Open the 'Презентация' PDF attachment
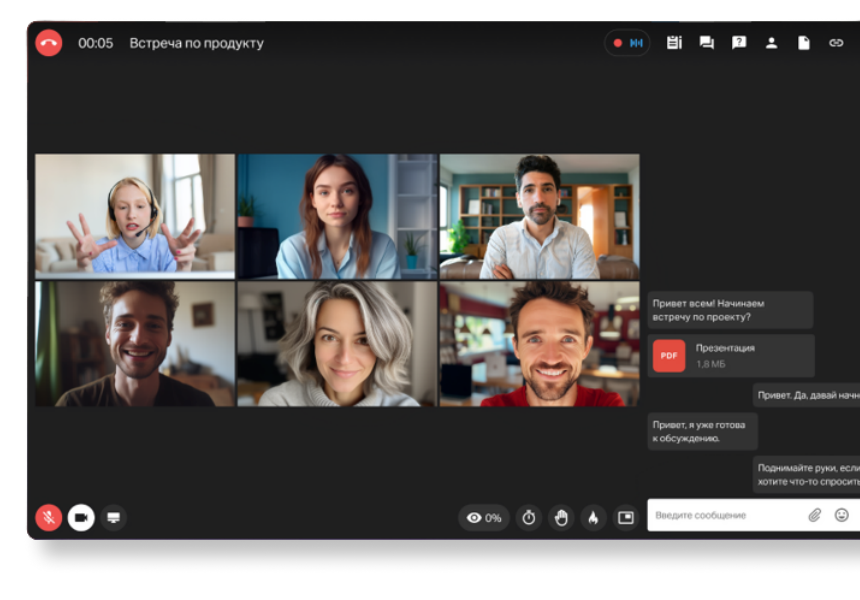 click(731, 355)
